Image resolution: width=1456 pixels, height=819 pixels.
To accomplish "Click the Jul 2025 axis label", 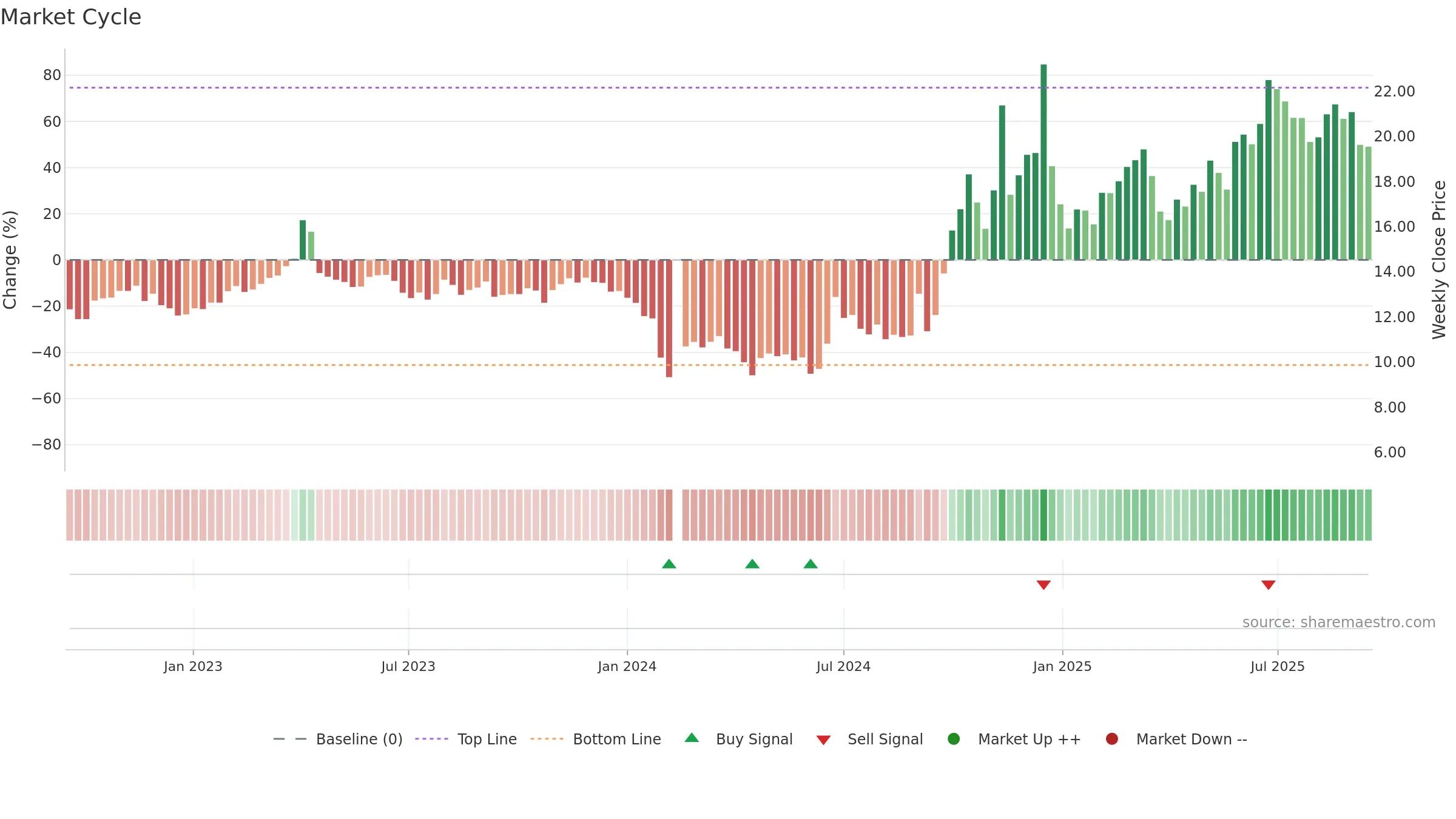I will pyautogui.click(x=1278, y=667).
